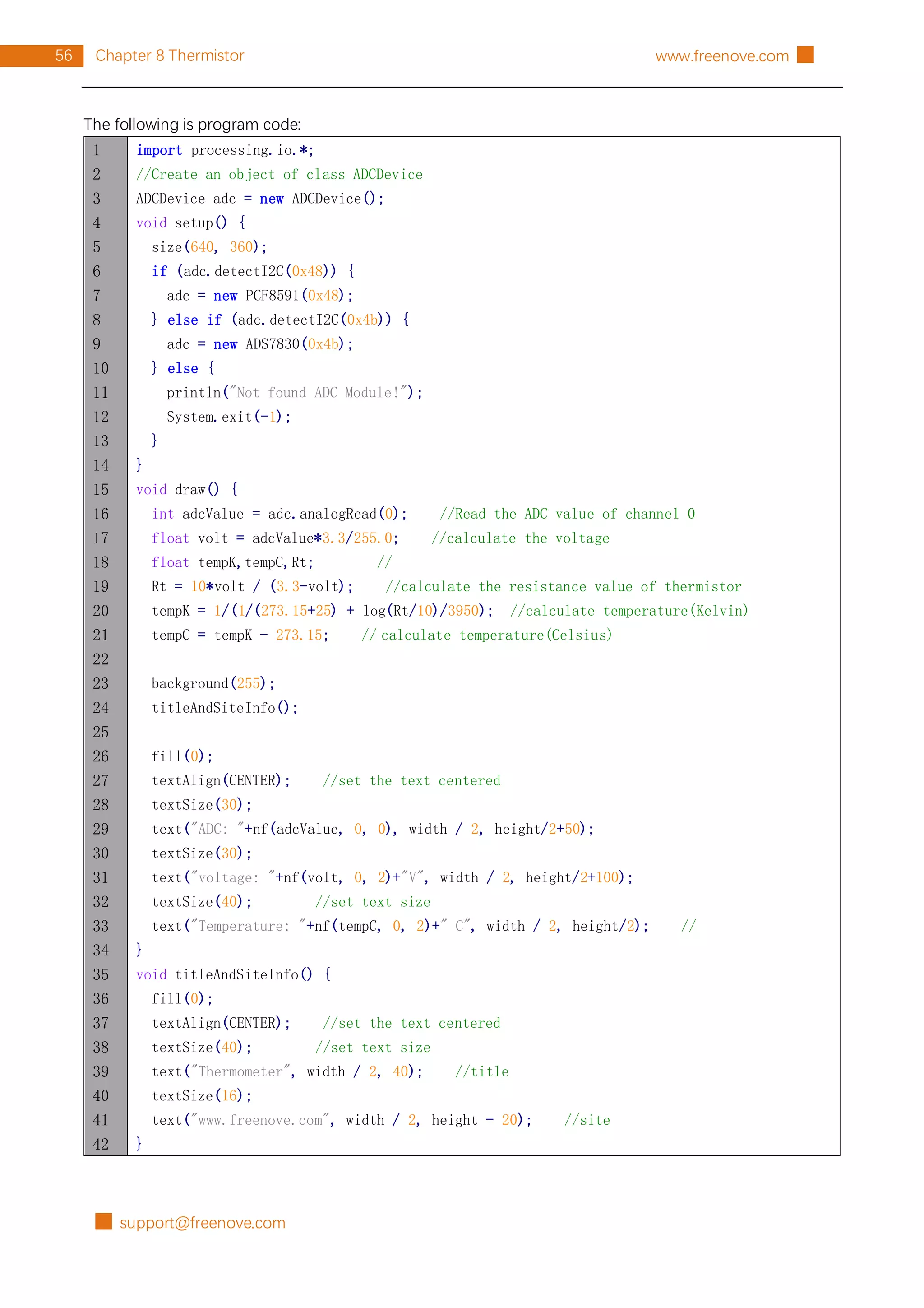Select comment '//calculate temperature(Kelvin)'

(x=629, y=611)
